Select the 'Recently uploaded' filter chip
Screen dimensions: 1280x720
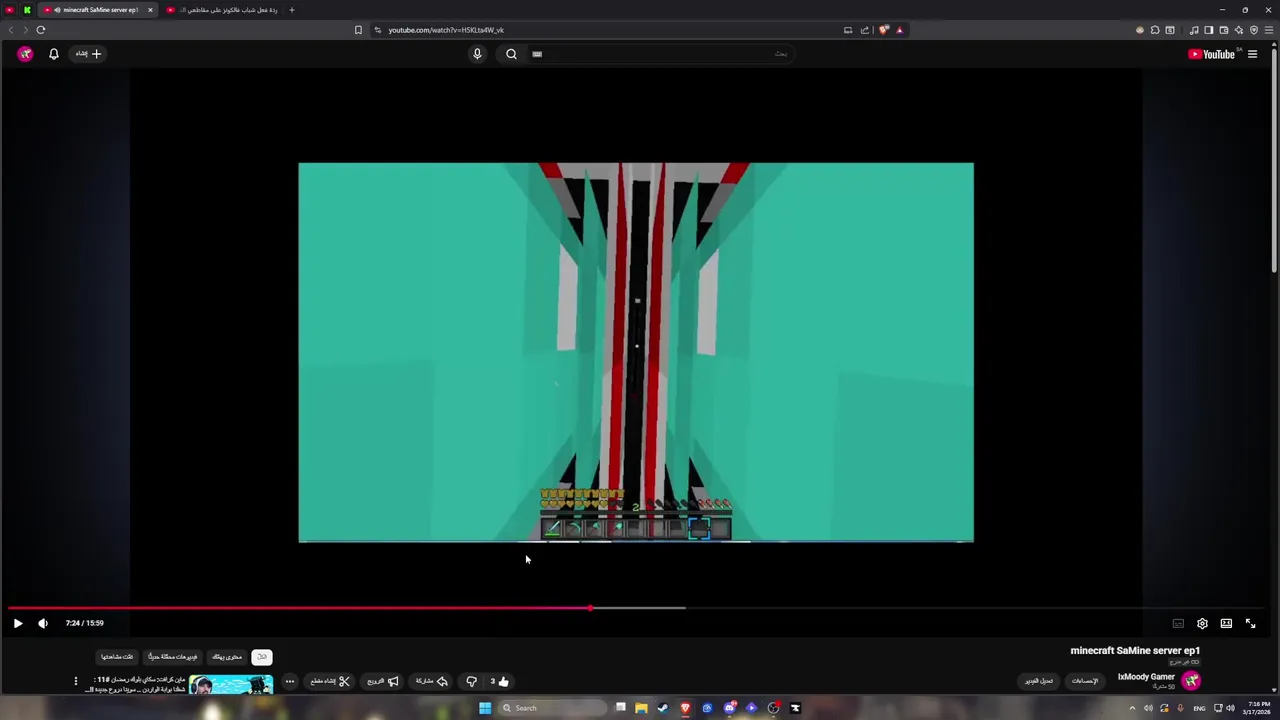[173, 657]
